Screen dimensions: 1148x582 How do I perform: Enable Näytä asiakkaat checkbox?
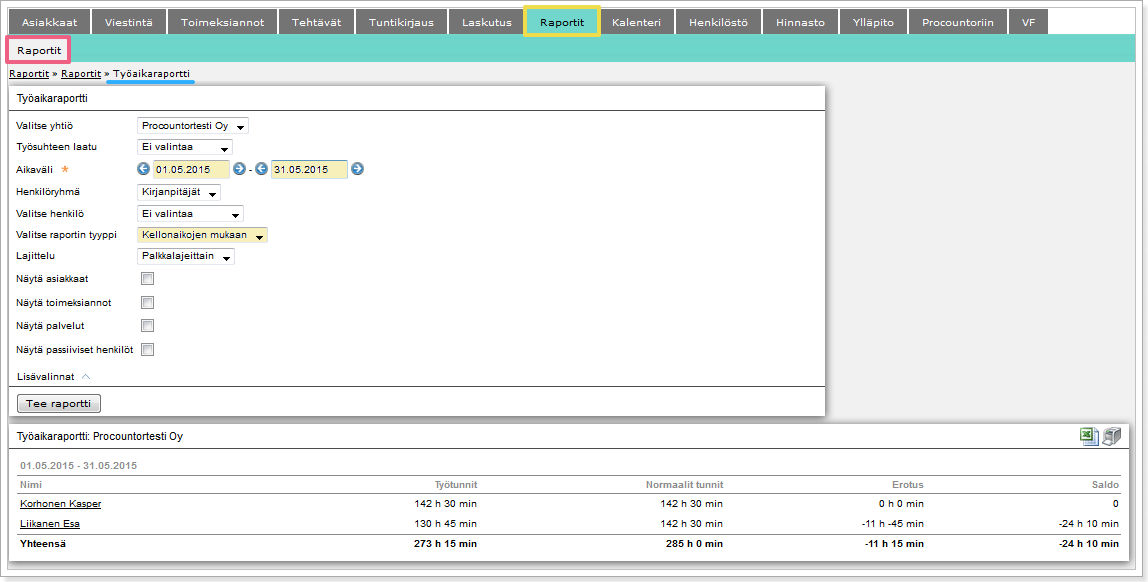[147, 279]
